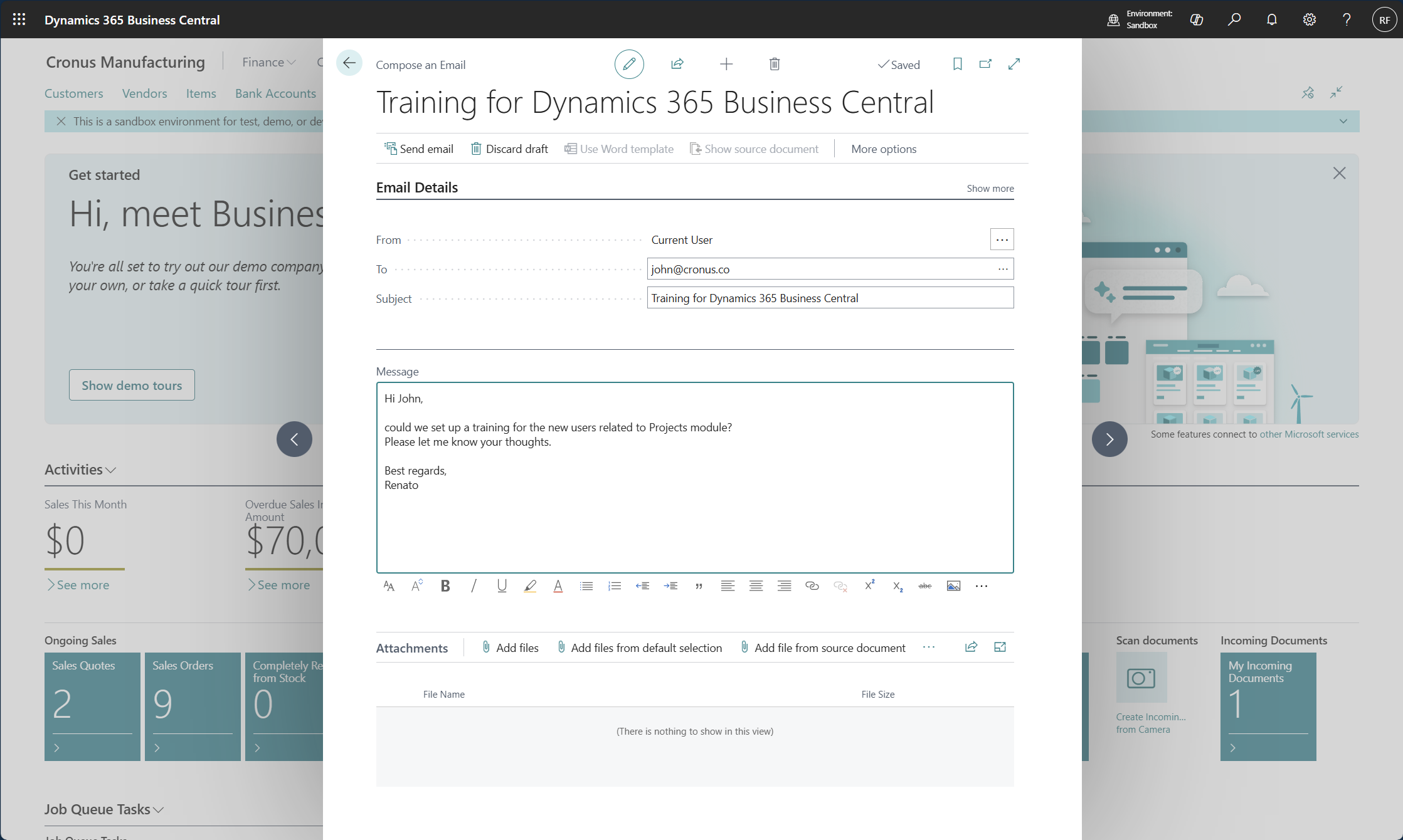Open more Attachments actions ellipsis
Viewport: 1403px width, 840px height.
click(929, 648)
